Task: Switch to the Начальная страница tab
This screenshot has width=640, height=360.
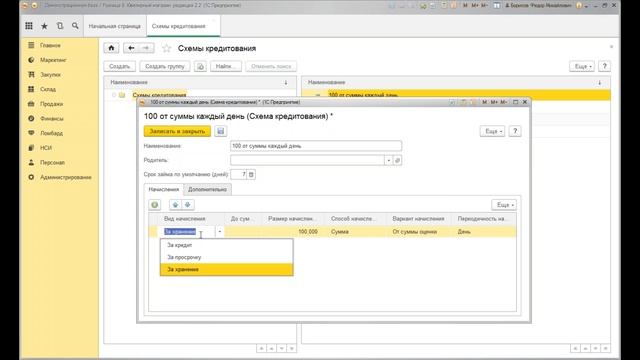Action: [x=115, y=26]
